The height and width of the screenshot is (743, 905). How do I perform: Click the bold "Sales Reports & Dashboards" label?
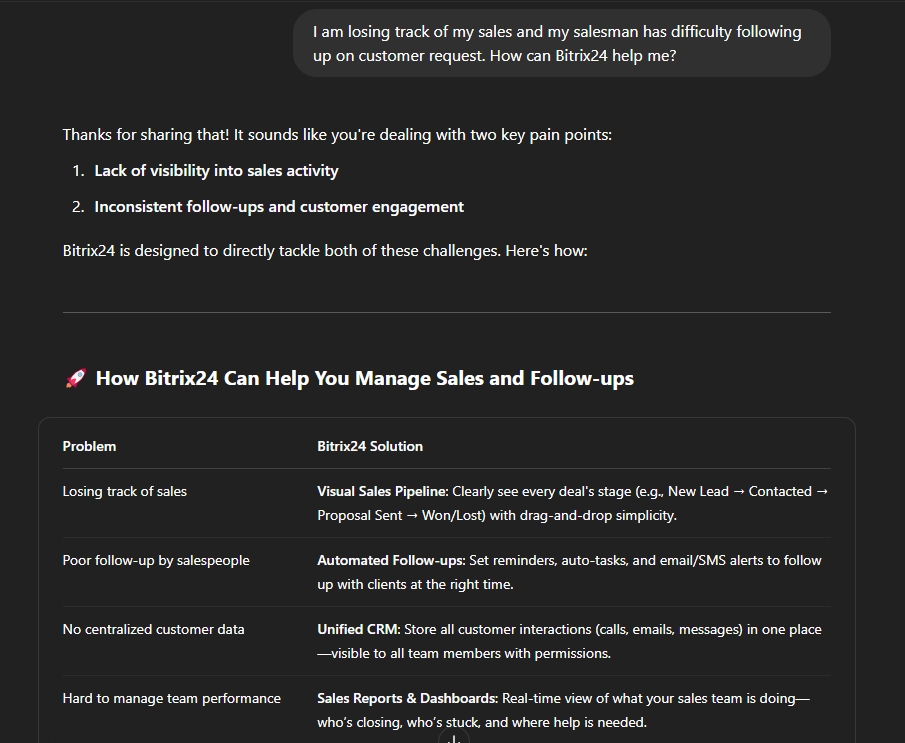407,698
